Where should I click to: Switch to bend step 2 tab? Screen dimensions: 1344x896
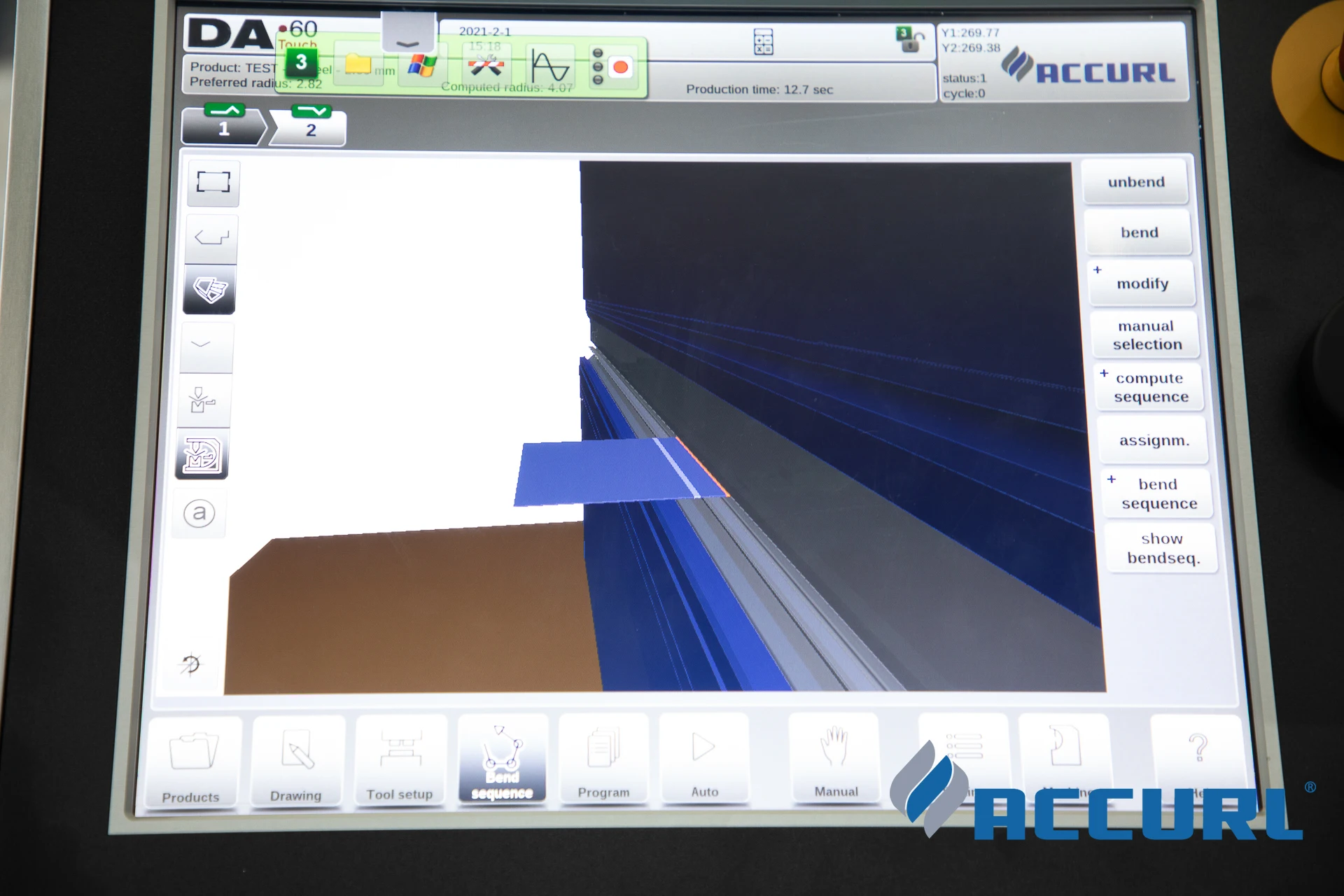(x=311, y=128)
